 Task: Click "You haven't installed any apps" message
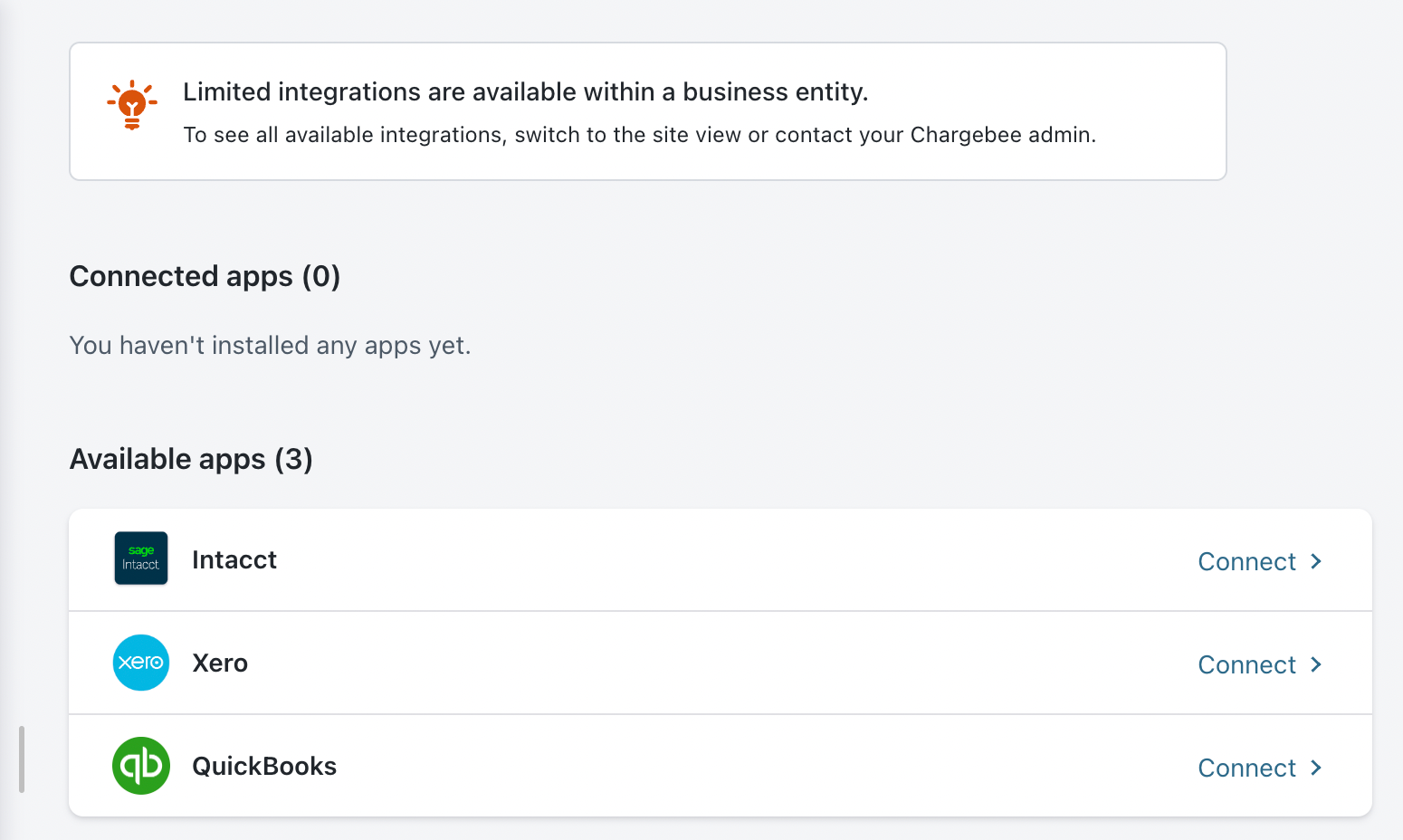(270, 346)
